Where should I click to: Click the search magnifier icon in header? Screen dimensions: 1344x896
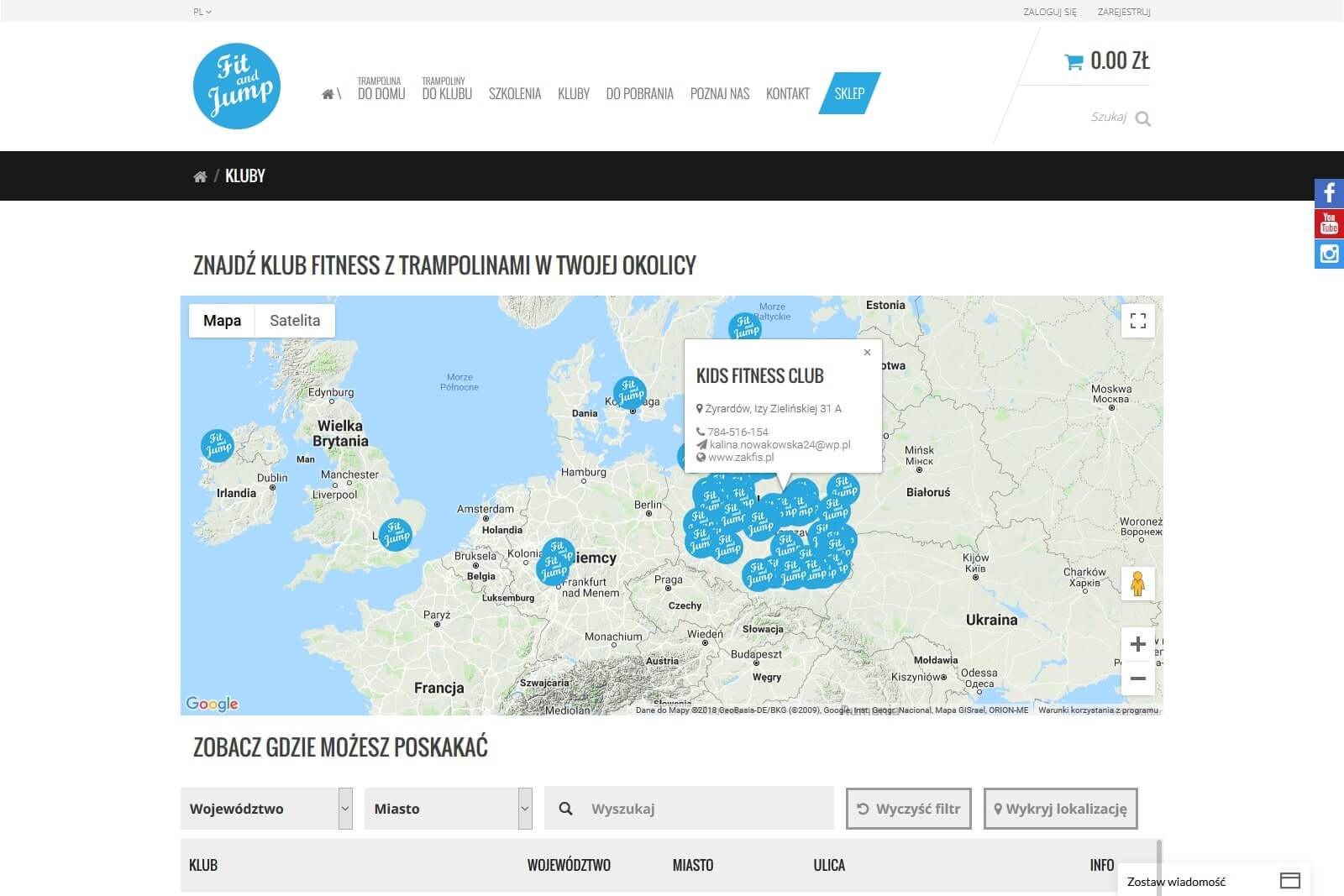tap(1142, 118)
